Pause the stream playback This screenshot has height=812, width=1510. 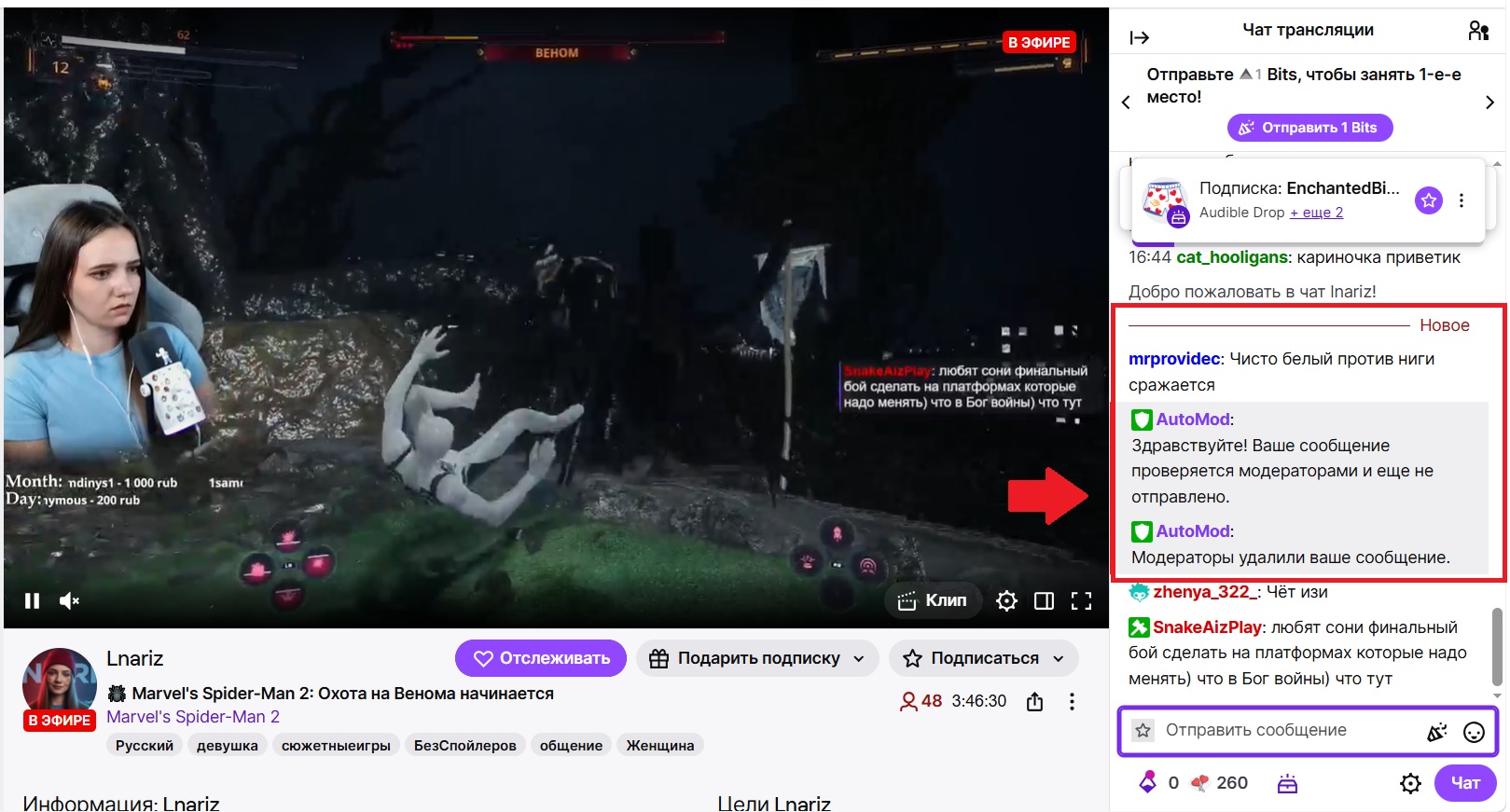32,601
